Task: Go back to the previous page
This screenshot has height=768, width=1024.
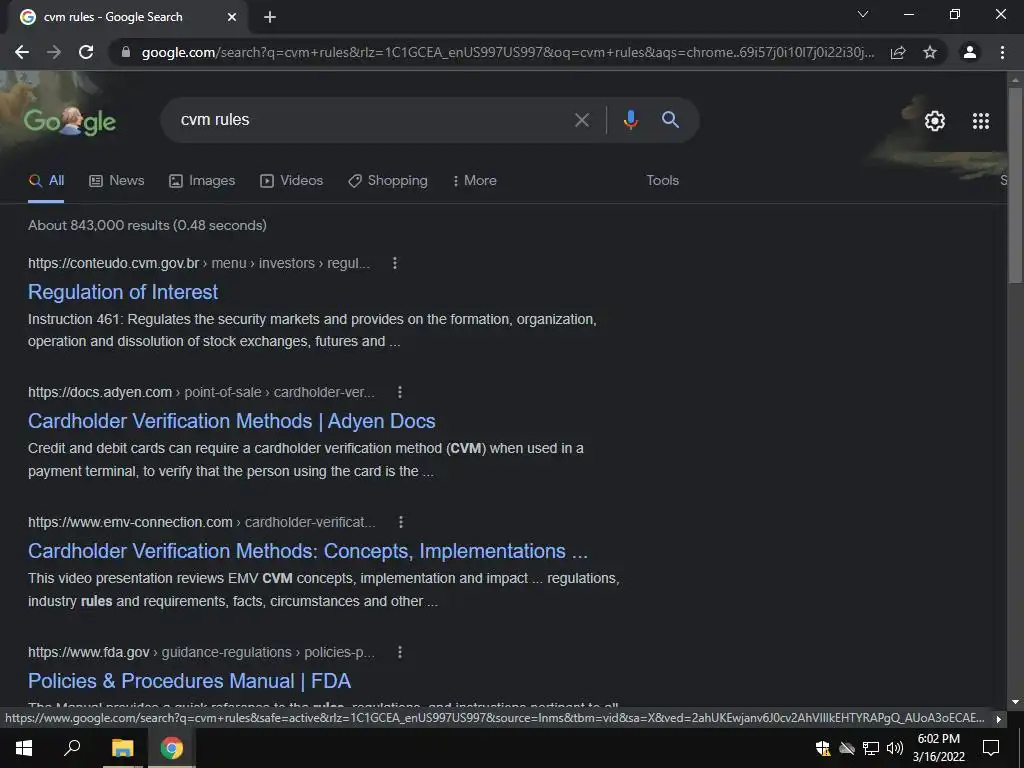Action: pos(22,52)
